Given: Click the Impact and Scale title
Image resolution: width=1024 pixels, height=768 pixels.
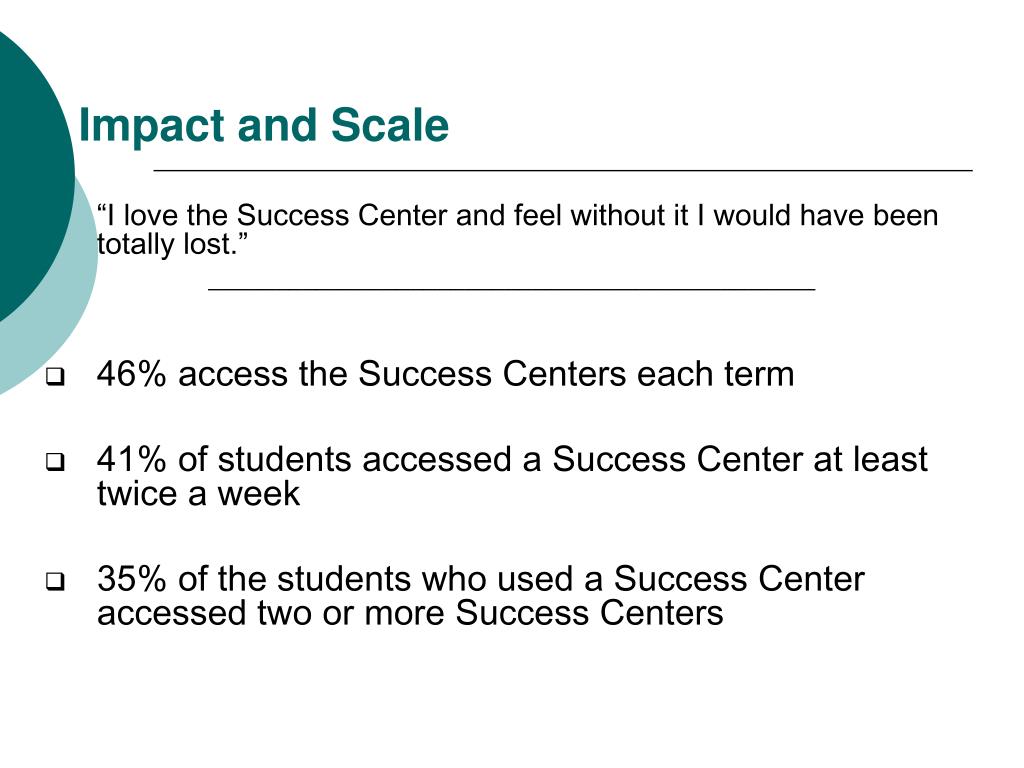Looking at the screenshot, I should [263, 125].
